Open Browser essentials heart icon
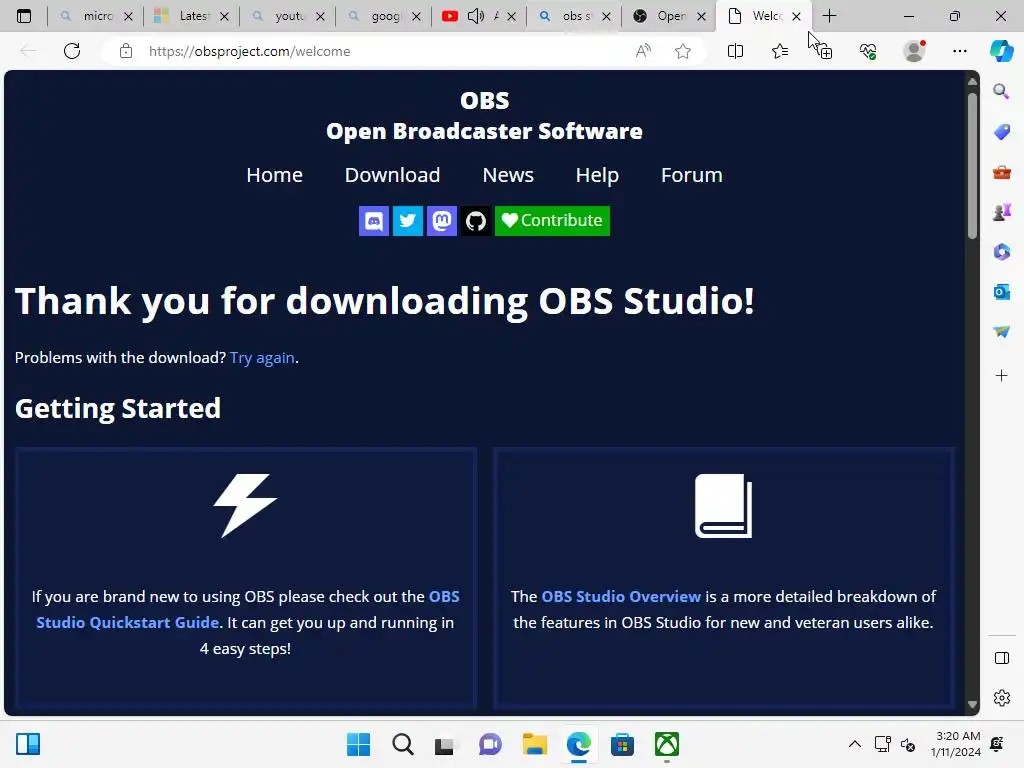The width and height of the screenshot is (1024, 768). [868, 51]
